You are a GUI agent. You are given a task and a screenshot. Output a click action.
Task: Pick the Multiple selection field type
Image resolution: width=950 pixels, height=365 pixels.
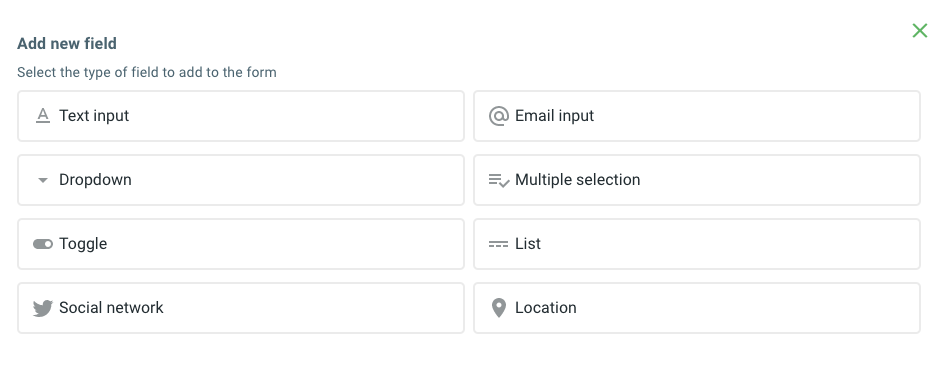[697, 180]
